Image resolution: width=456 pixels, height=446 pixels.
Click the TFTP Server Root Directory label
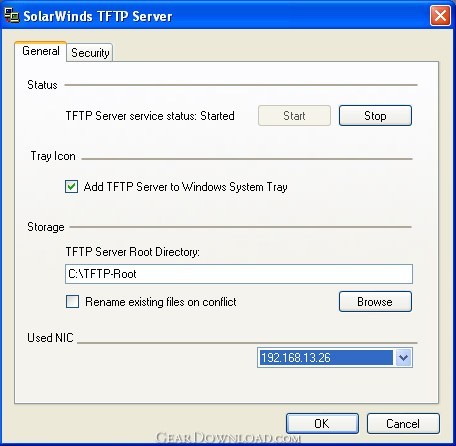coord(133,252)
